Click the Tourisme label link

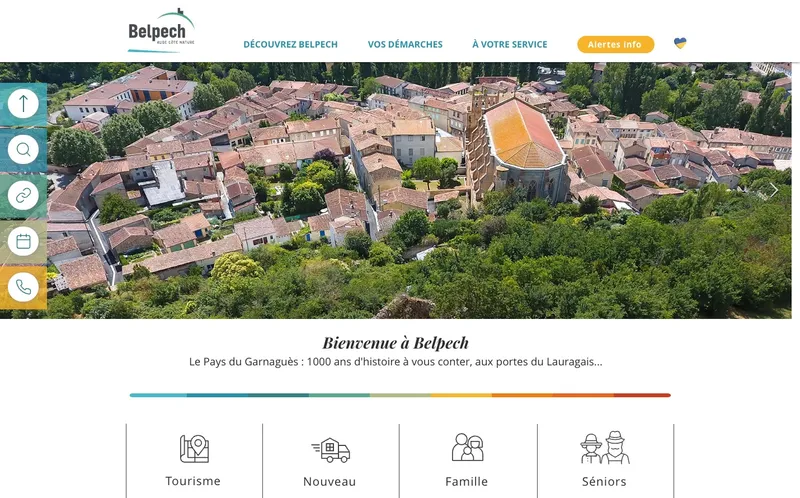click(x=193, y=481)
